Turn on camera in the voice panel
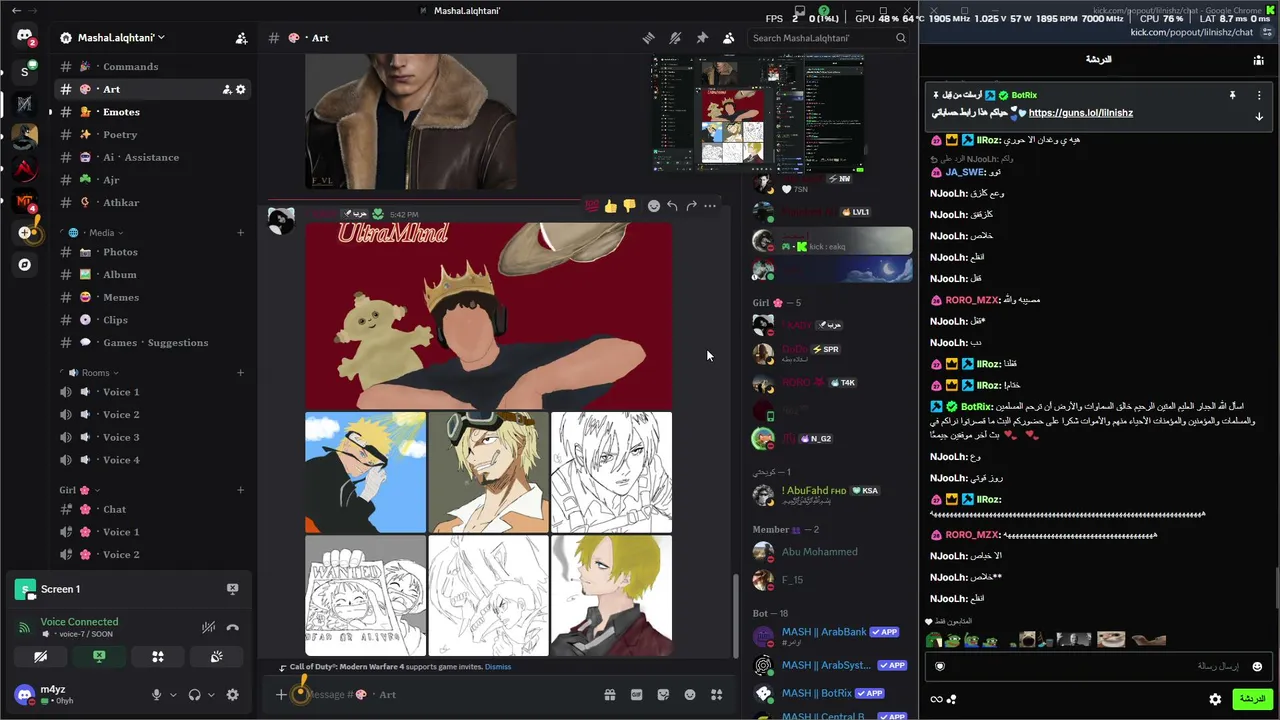The height and width of the screenshot is (720, 1280). click(x=40, y=657)
